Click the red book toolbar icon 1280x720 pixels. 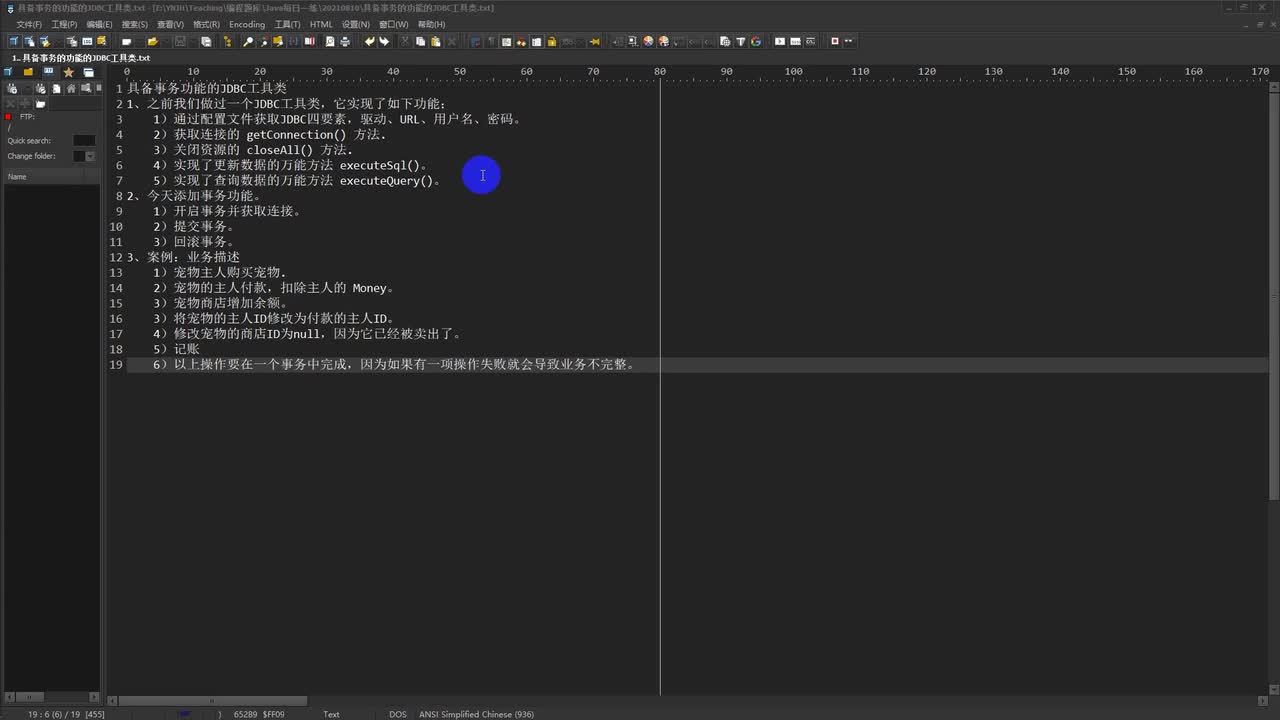click(x=309, y=41)
